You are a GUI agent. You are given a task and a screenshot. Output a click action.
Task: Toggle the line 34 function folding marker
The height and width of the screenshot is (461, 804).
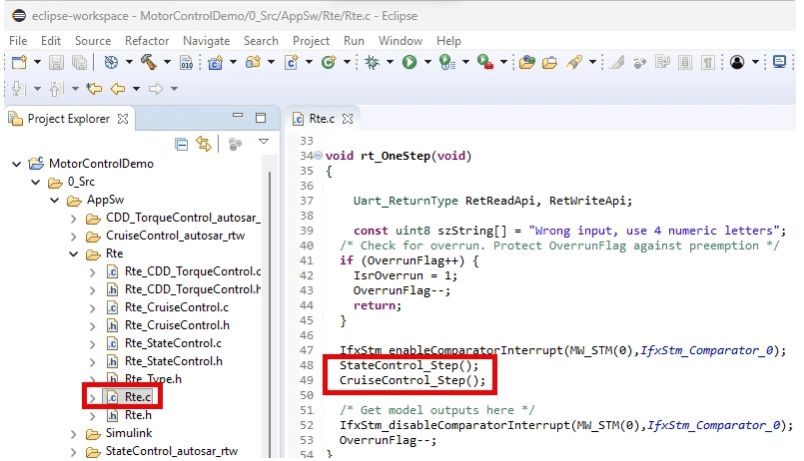(317, 156)
